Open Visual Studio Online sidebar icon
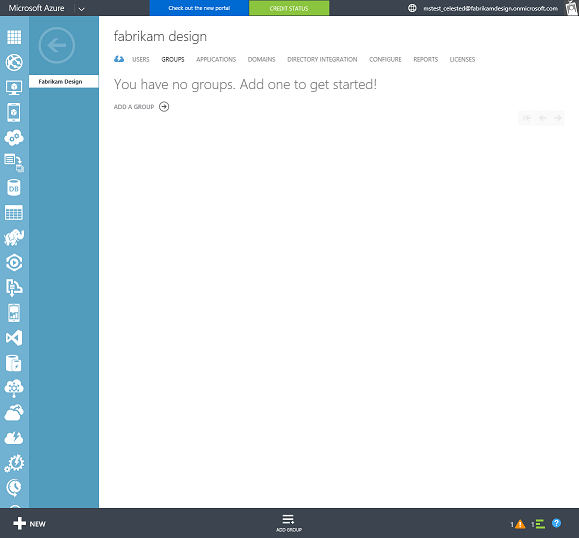579x538 pixels. pos(14,338)
